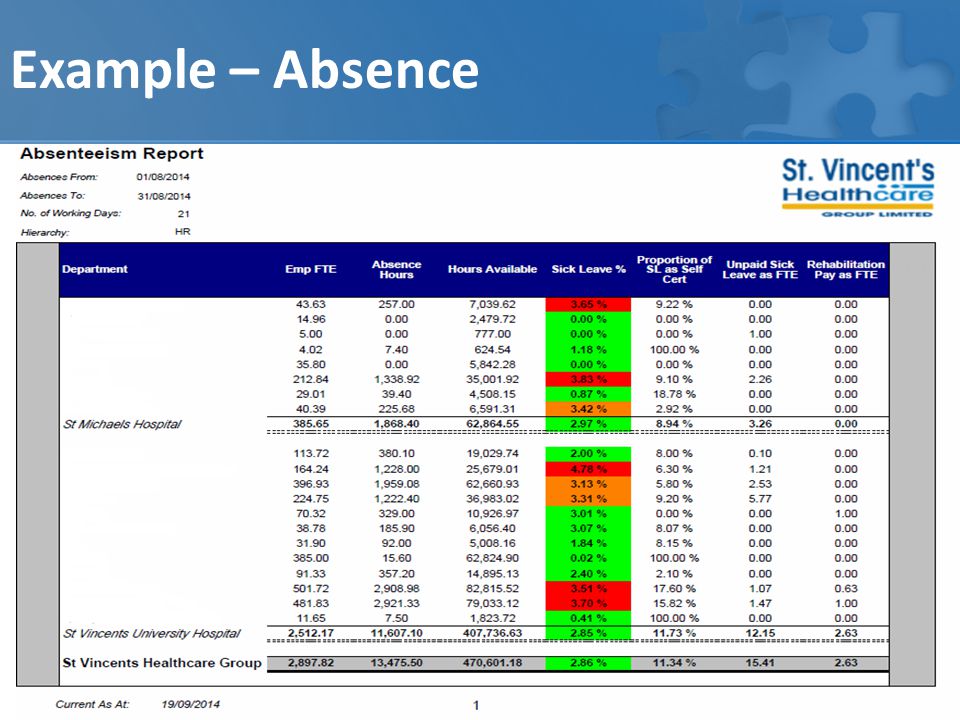Select the unpaid sick leave value 5.77
This screenshot has height=720, width=960.
tap(760, 499)
